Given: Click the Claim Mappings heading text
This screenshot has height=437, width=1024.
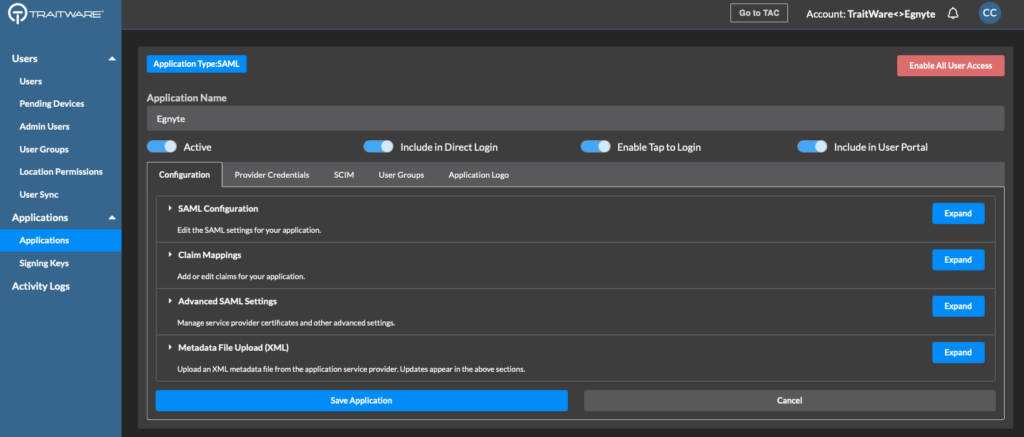Looking at the screenshot, I should point(210,255).
